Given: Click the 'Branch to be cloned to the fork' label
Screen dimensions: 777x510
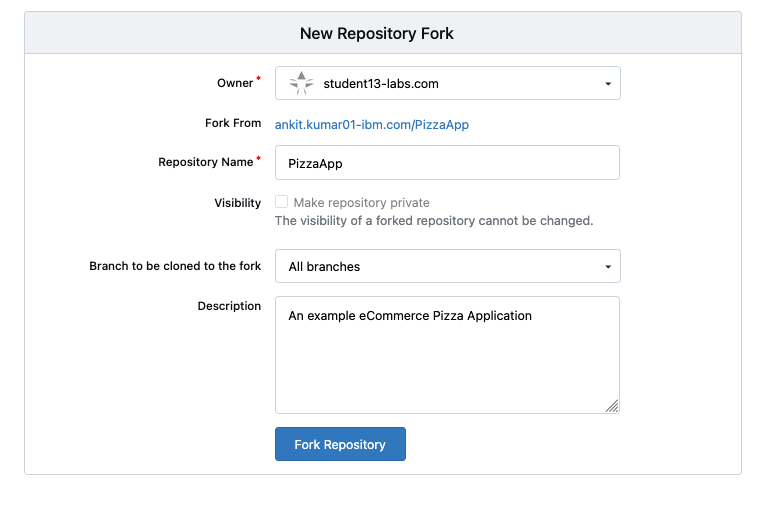Looking at the screenshot, I should (x=175, y=266).
